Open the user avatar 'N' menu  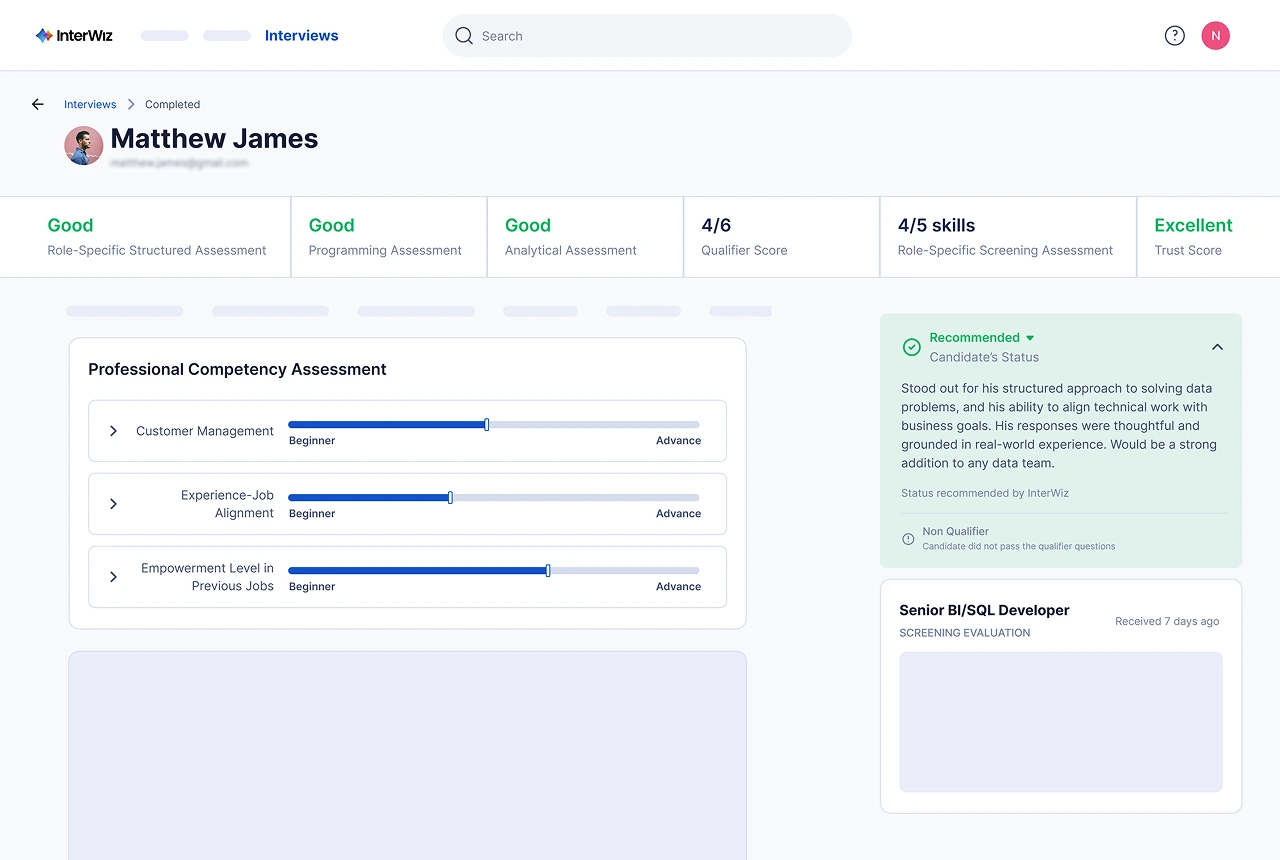click(x=1215, y=36)
